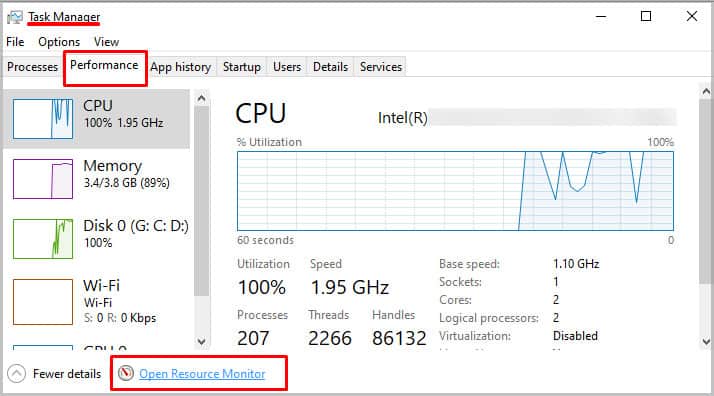This screenshot has width=714, height=396.
Task: Click the Open Resource Monitor link
Action: click(x=202, y=374)
